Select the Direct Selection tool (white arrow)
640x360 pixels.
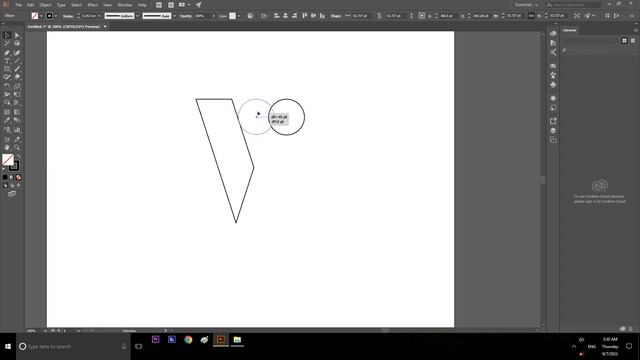pyautogui.click(x=17, y=36)
